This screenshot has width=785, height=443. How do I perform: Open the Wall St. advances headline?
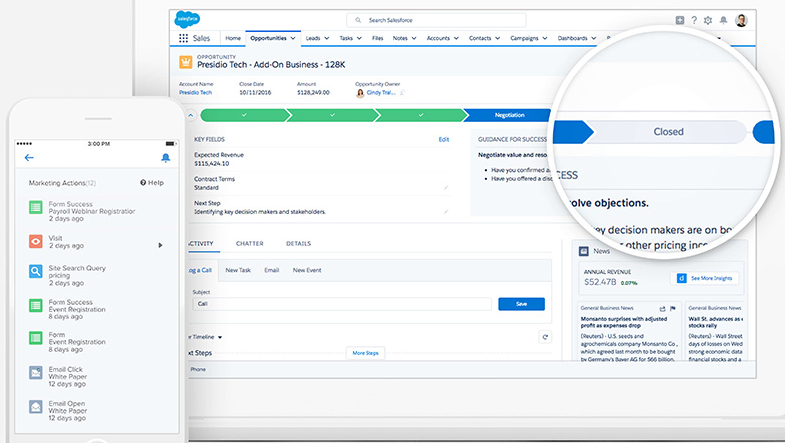coord(715,322)
